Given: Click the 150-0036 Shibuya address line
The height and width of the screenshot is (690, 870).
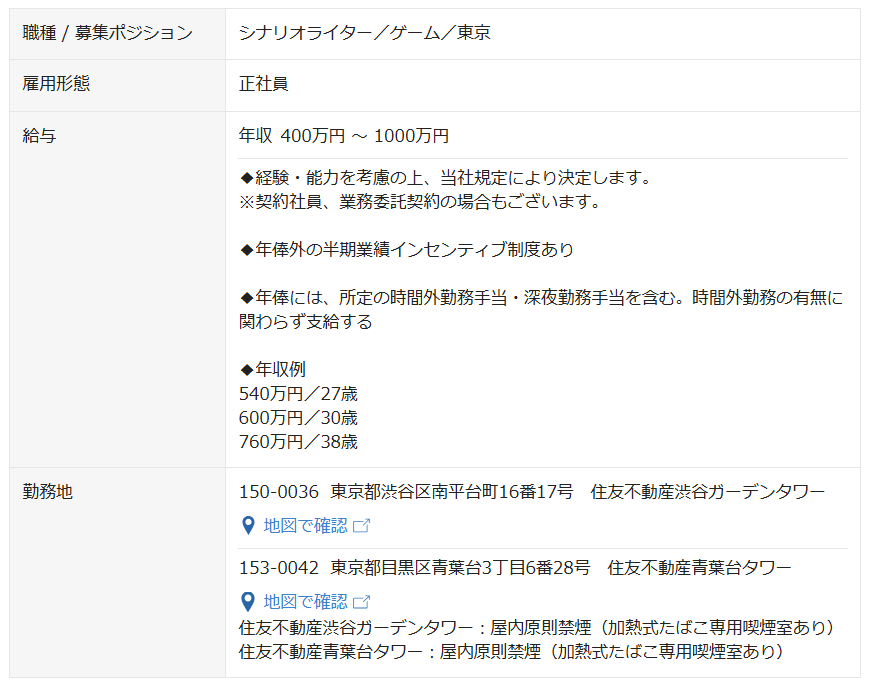Looking at the screenshot, I should (x=531, y=492).
